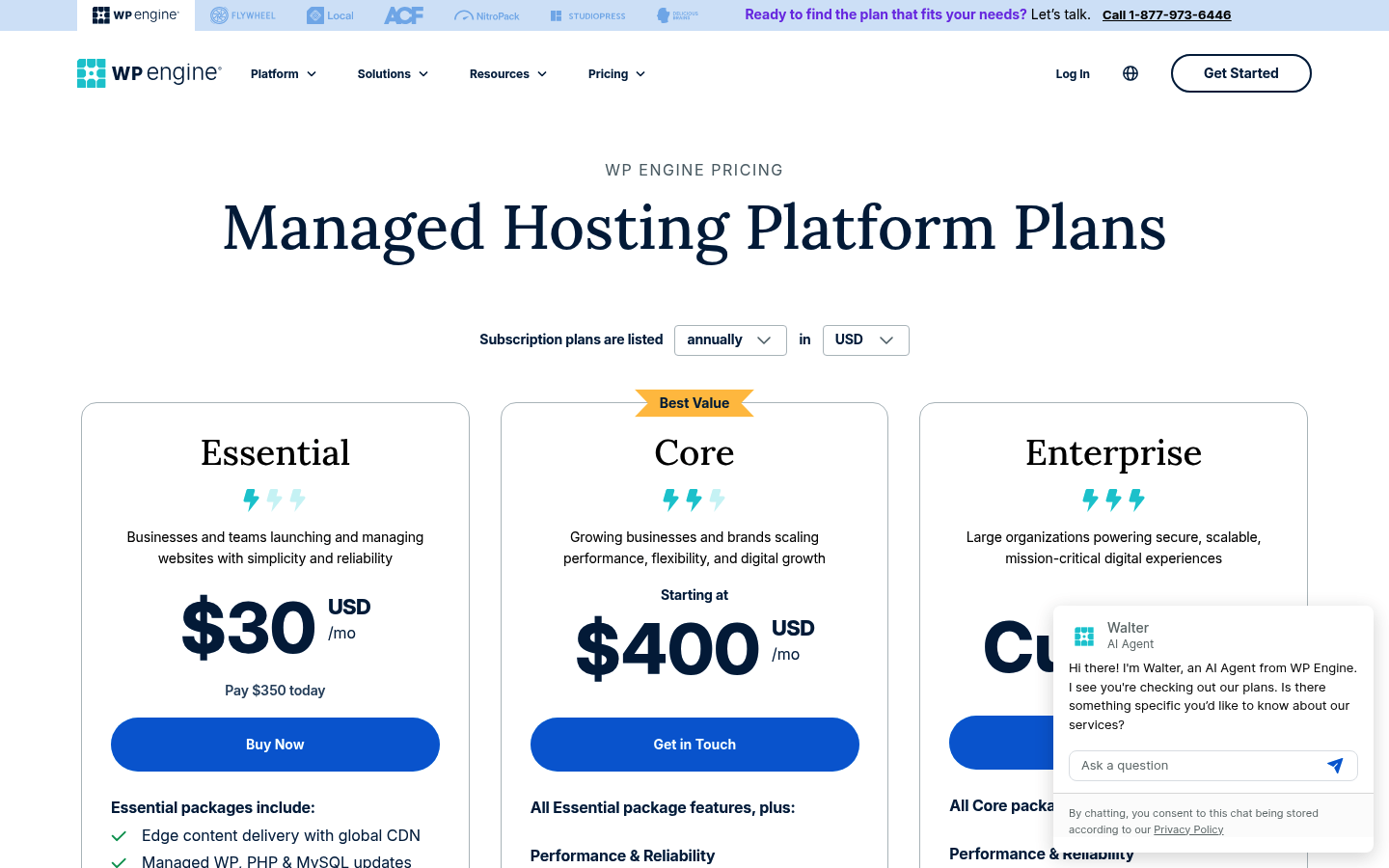The image size is (1389, 868).
Task: Click the Starting at label on Core
Action: point(694,595)
